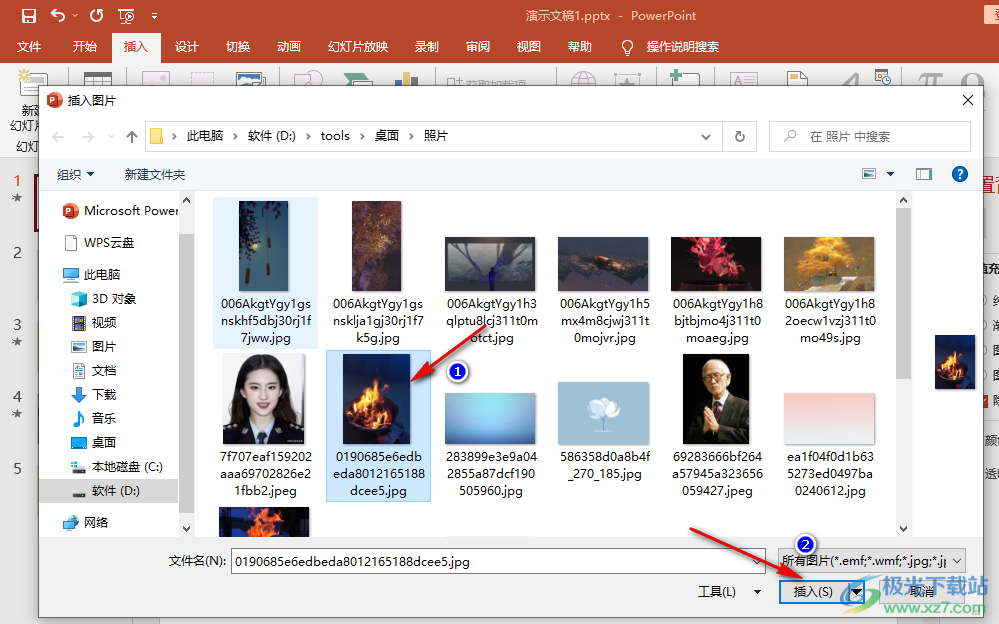Select 网络 in the navigation pane
This screenshot has height=624, width=999.
[x=86, y=523]
